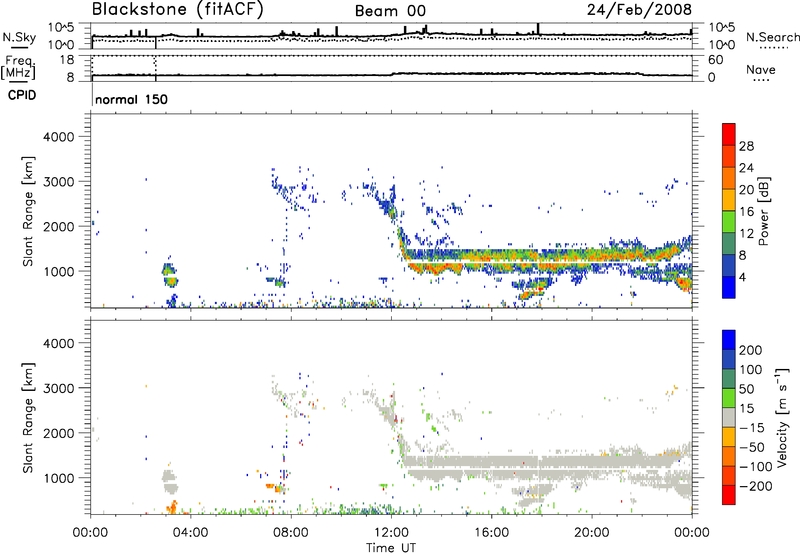Click the 'Time UT' axis title
The width and height of the screenshot is (800, 554).
pos(391,548)
